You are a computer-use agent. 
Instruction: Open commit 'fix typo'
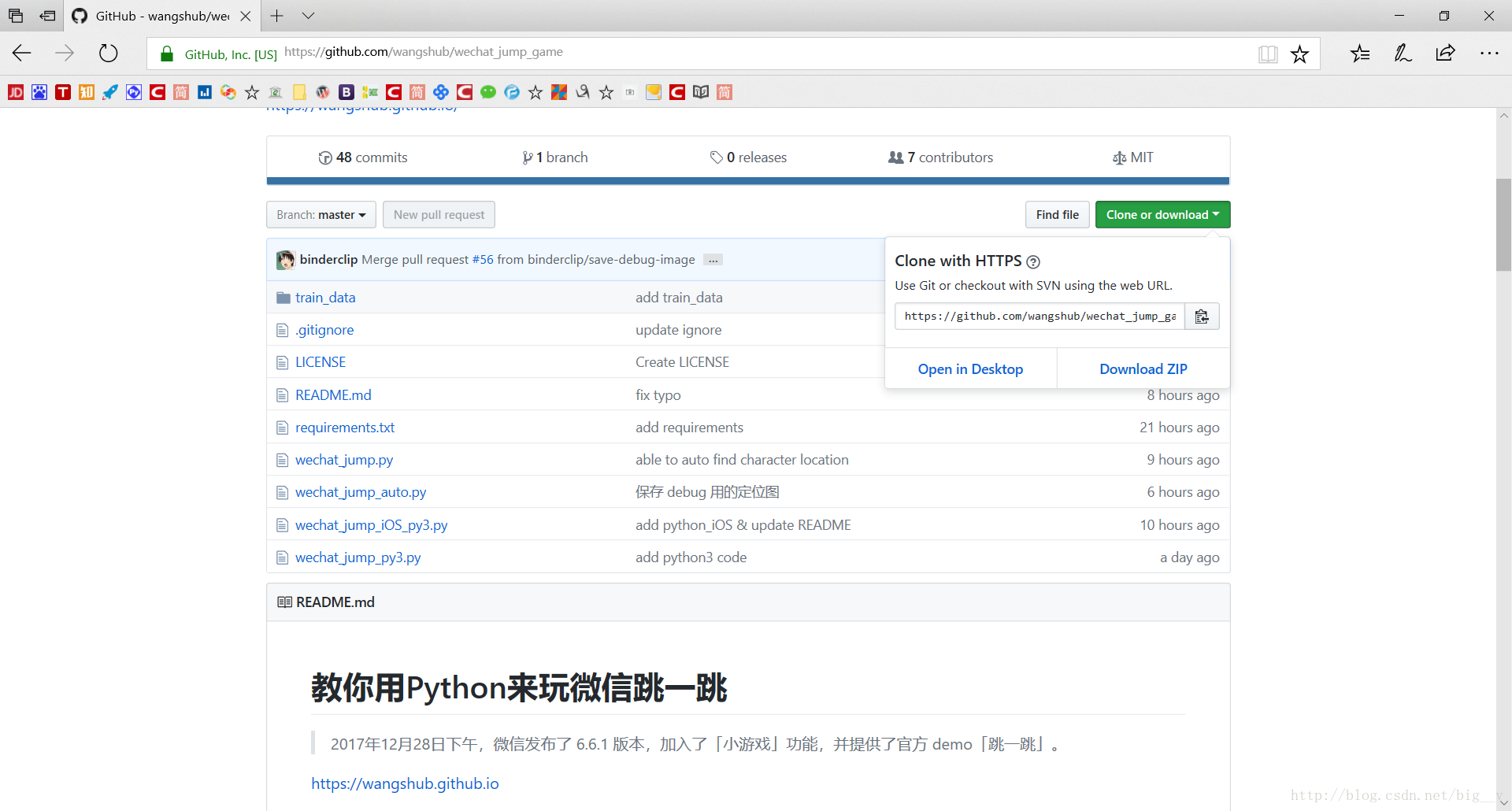(658, 395)
